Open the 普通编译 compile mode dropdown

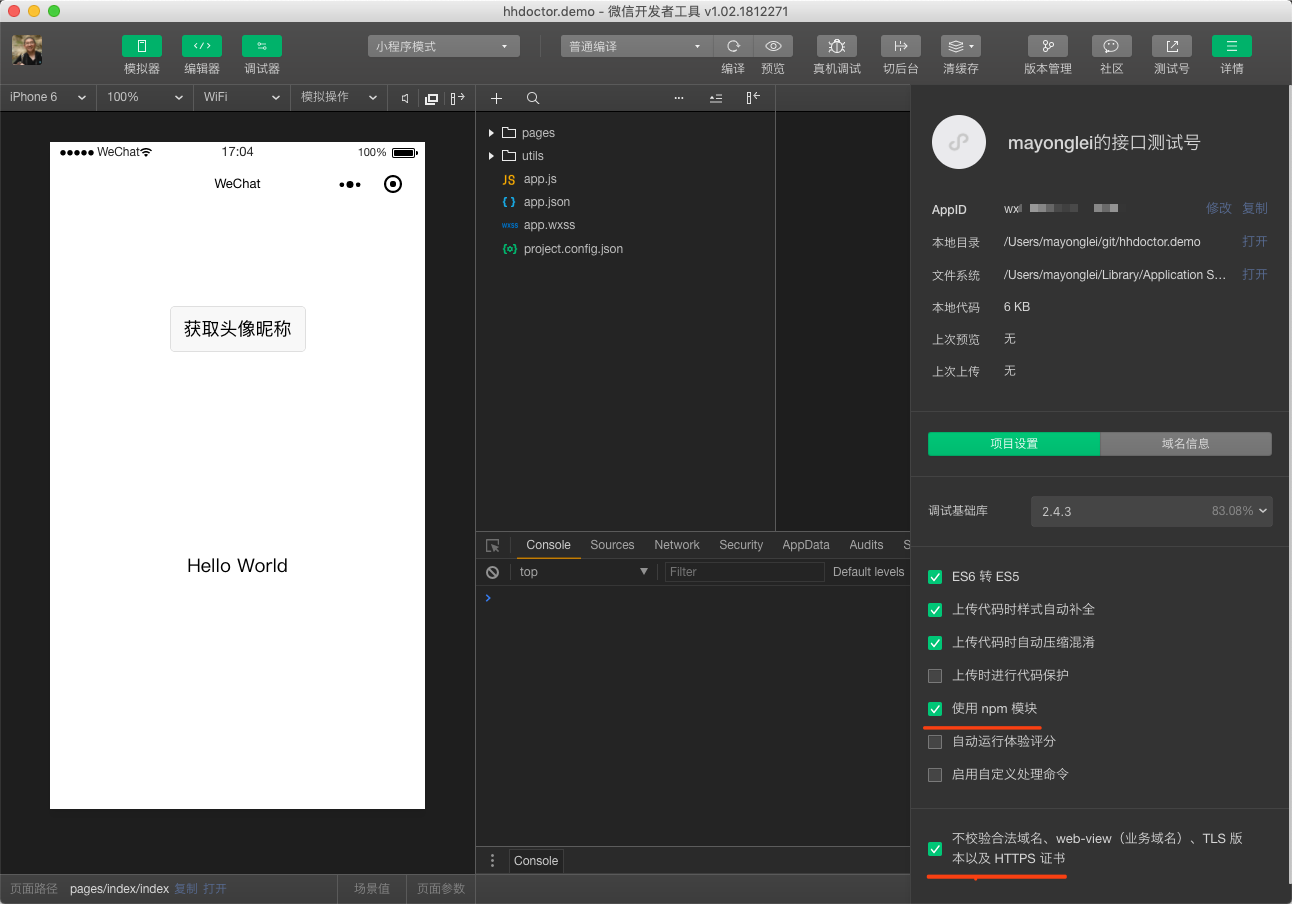click(637, 46)
